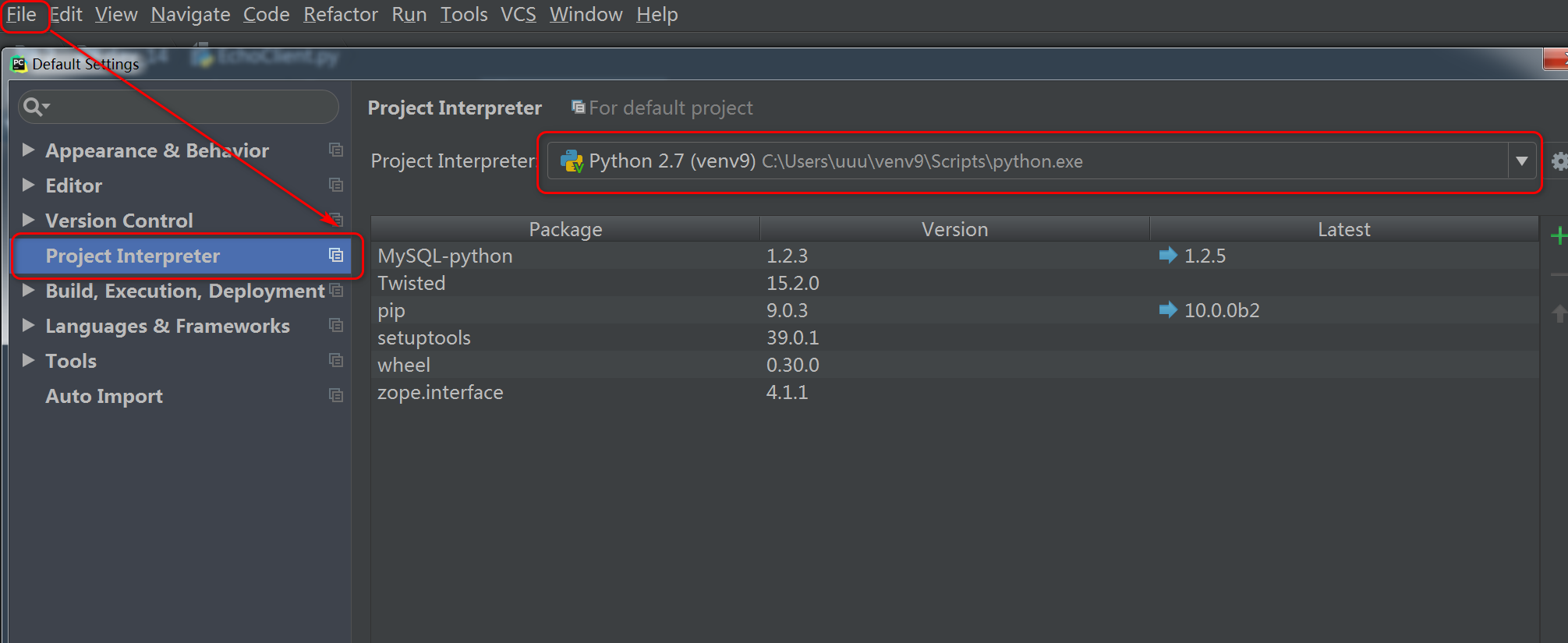Open the Window menu

(586, 15)
